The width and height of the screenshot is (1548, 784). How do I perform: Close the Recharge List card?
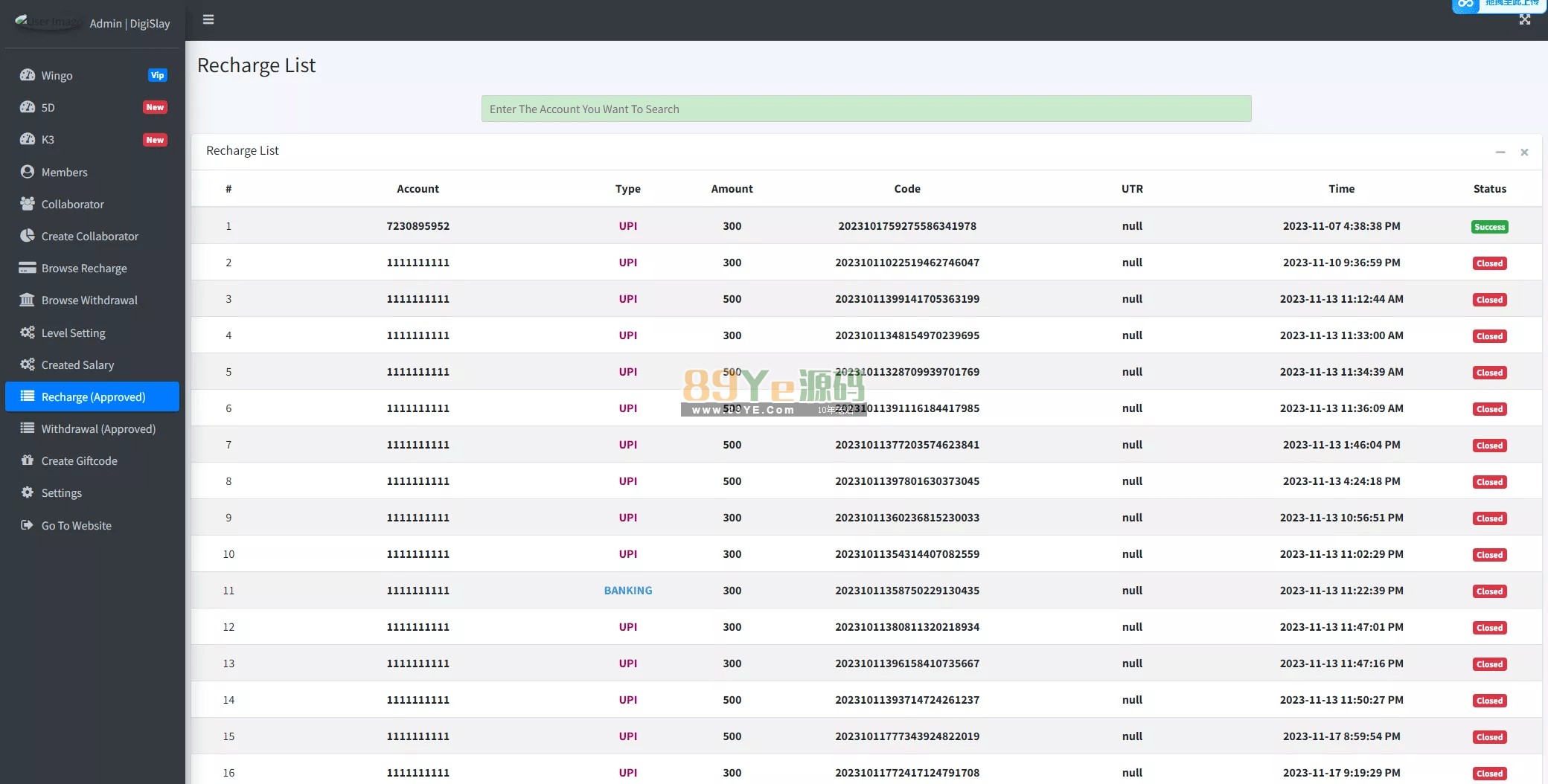click(x=1524, y=152)
